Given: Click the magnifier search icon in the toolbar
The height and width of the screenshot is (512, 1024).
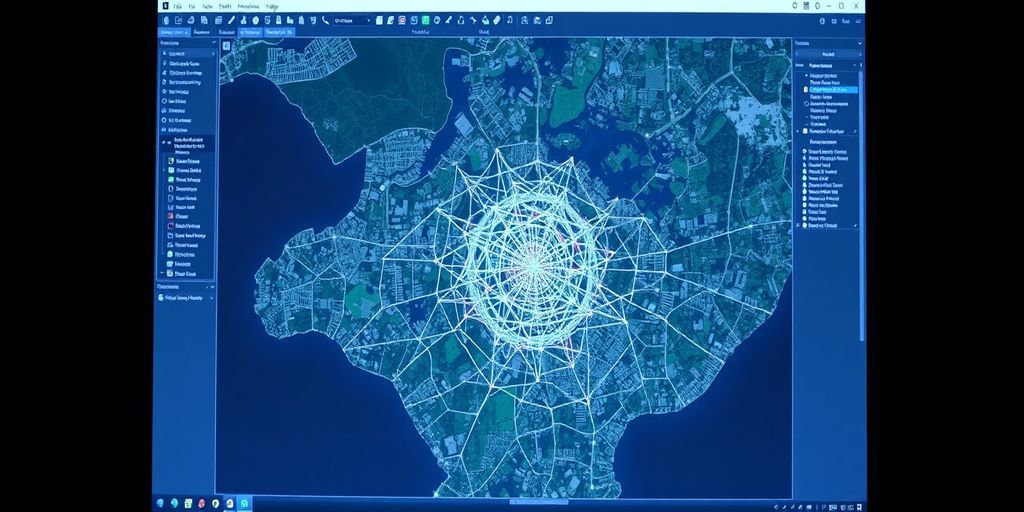Looking at the screenshot, I should pos(524,20).
